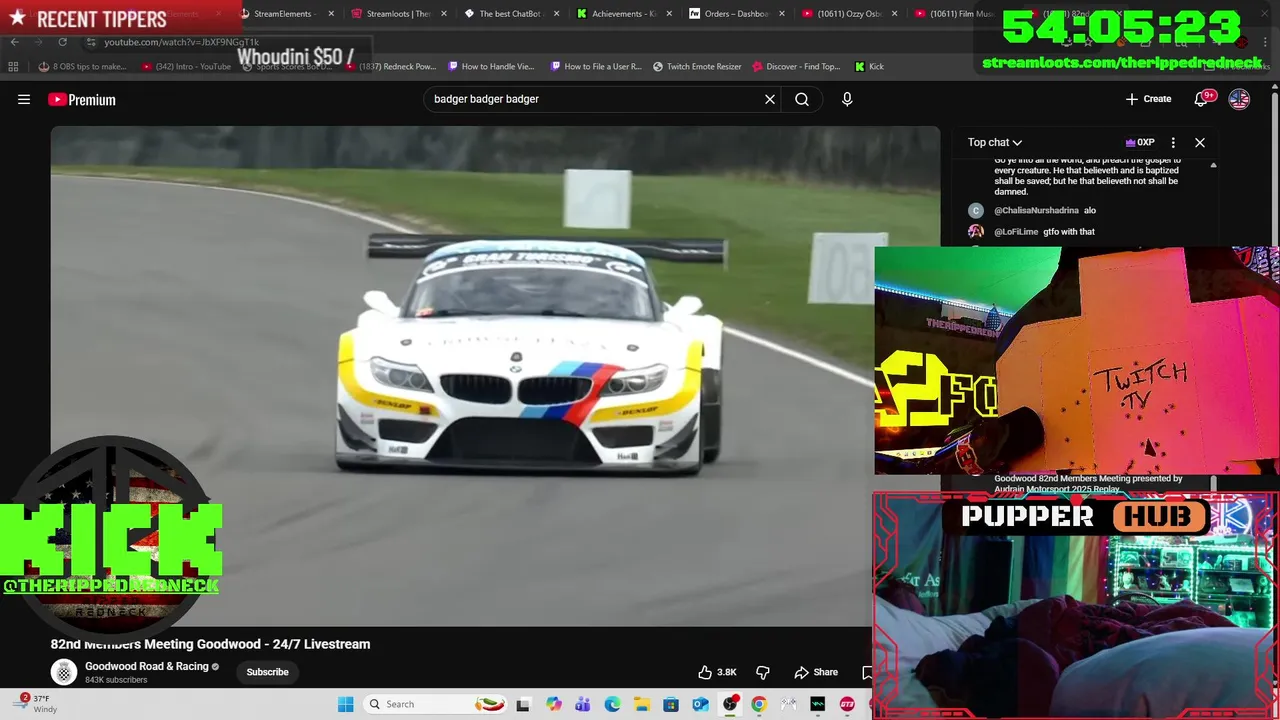Click the browser address bar URL

point(182,42)
